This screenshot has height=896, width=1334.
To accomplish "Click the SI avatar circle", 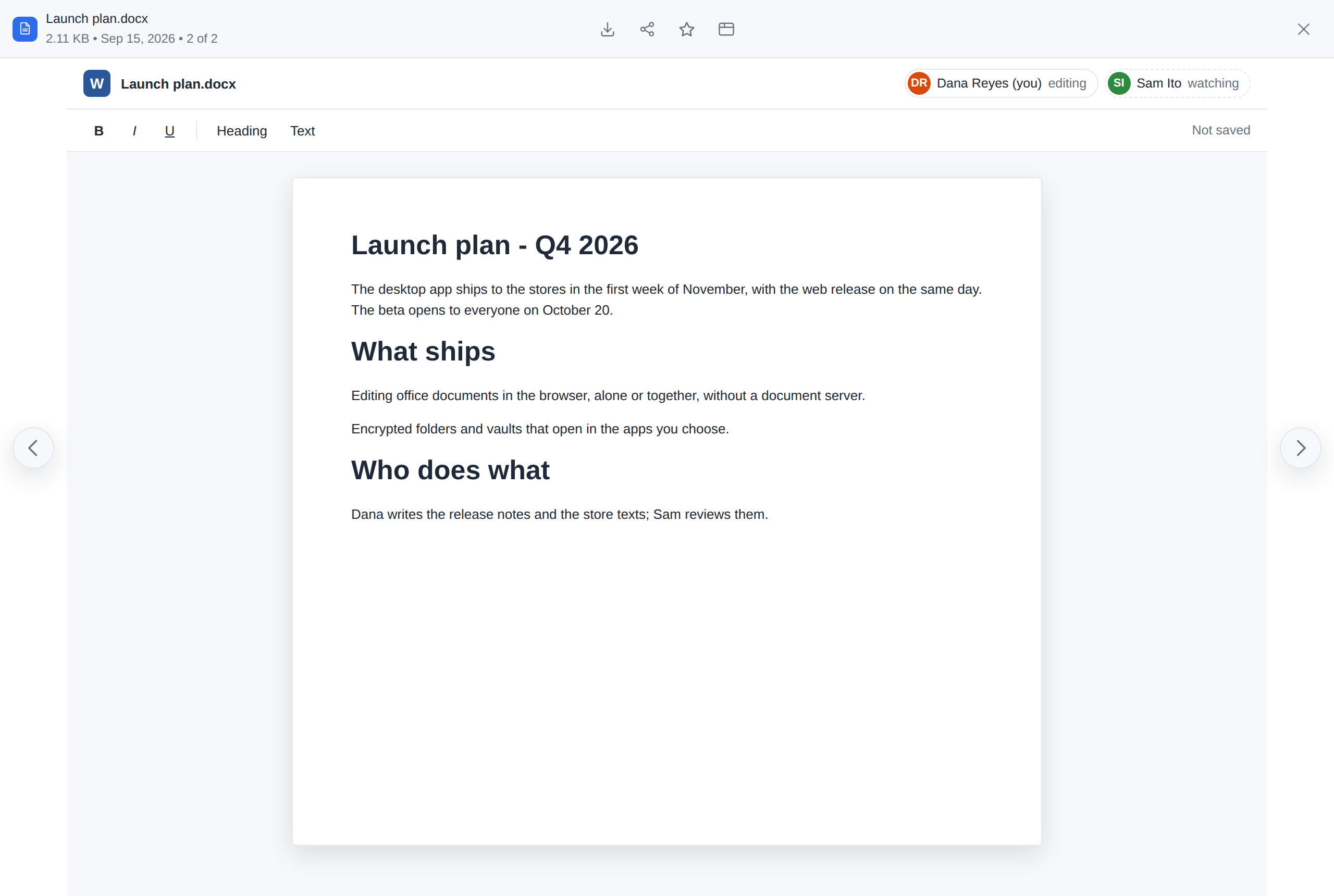I will click(x=1118, y=83).
